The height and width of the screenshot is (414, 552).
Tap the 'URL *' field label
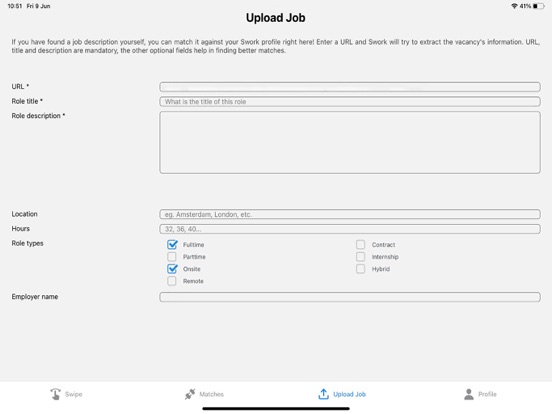coord(20,86)
